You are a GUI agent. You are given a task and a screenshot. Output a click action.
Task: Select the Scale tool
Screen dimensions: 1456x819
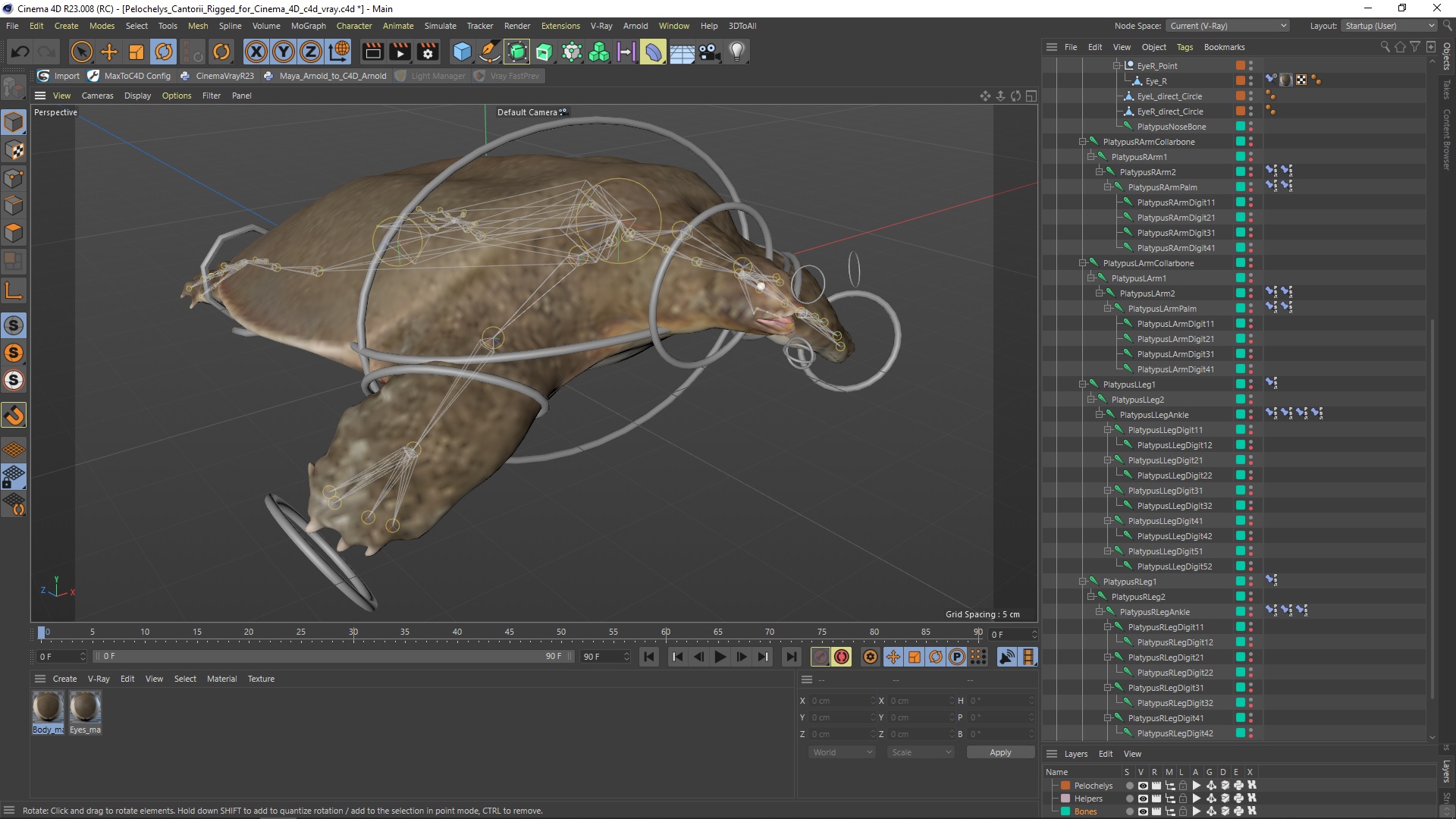(136, 52)
